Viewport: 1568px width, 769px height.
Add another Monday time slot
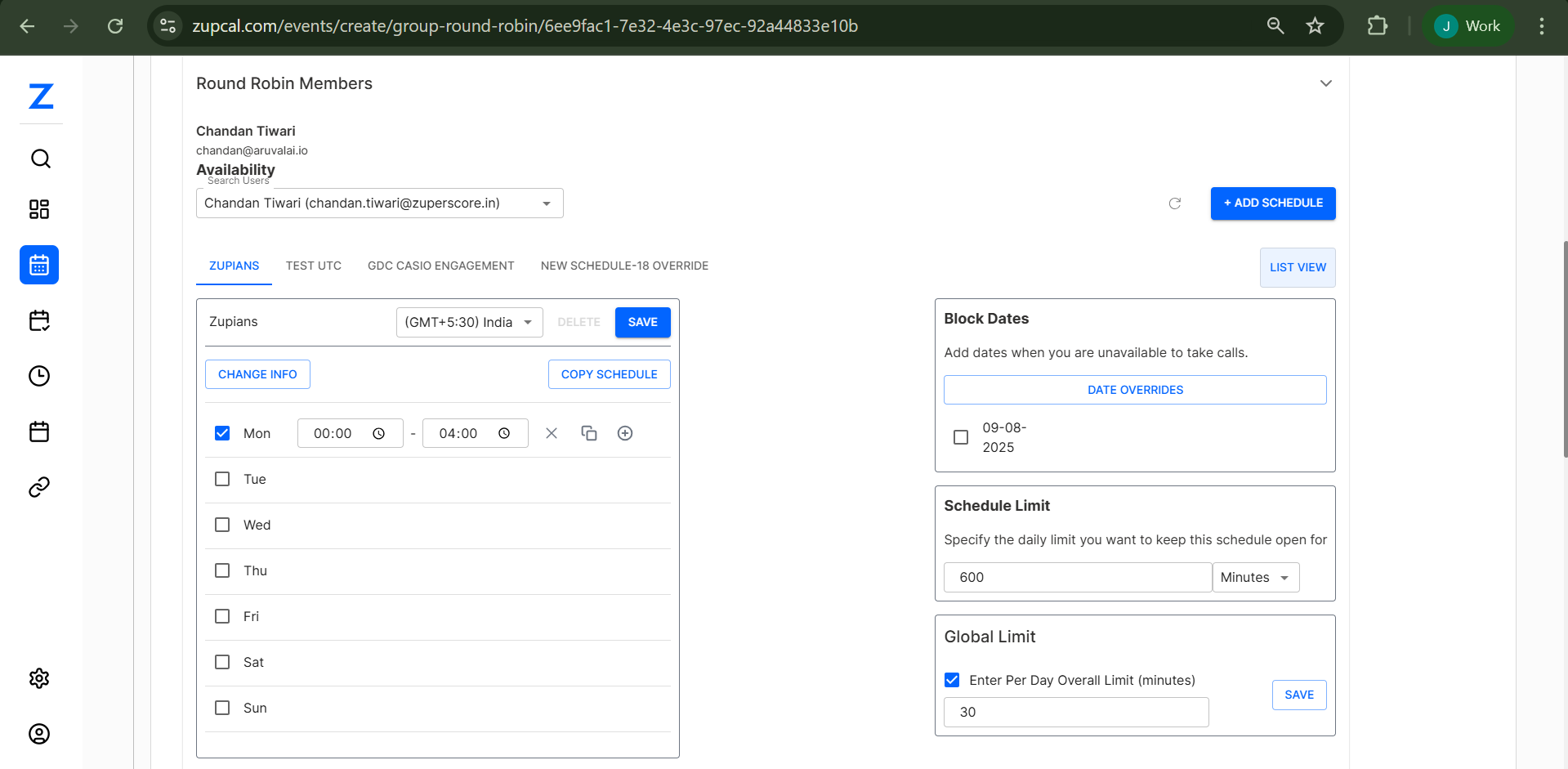coord(625,433)
